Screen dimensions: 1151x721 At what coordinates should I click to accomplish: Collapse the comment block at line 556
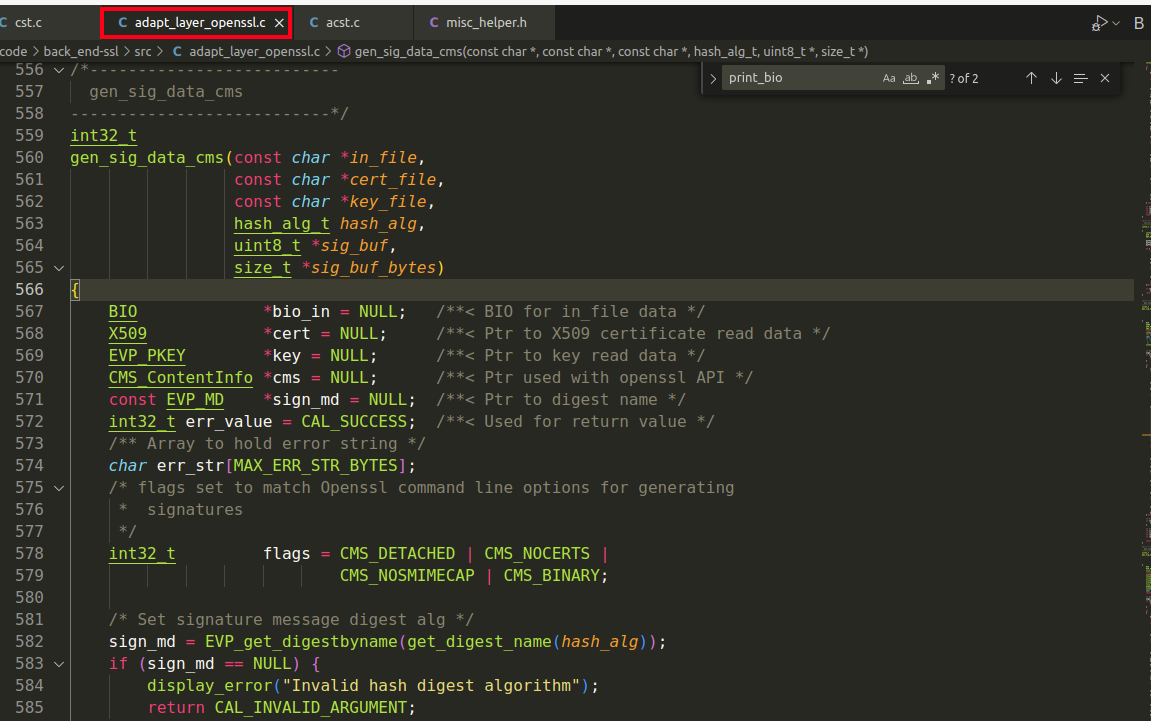(59, 70)
